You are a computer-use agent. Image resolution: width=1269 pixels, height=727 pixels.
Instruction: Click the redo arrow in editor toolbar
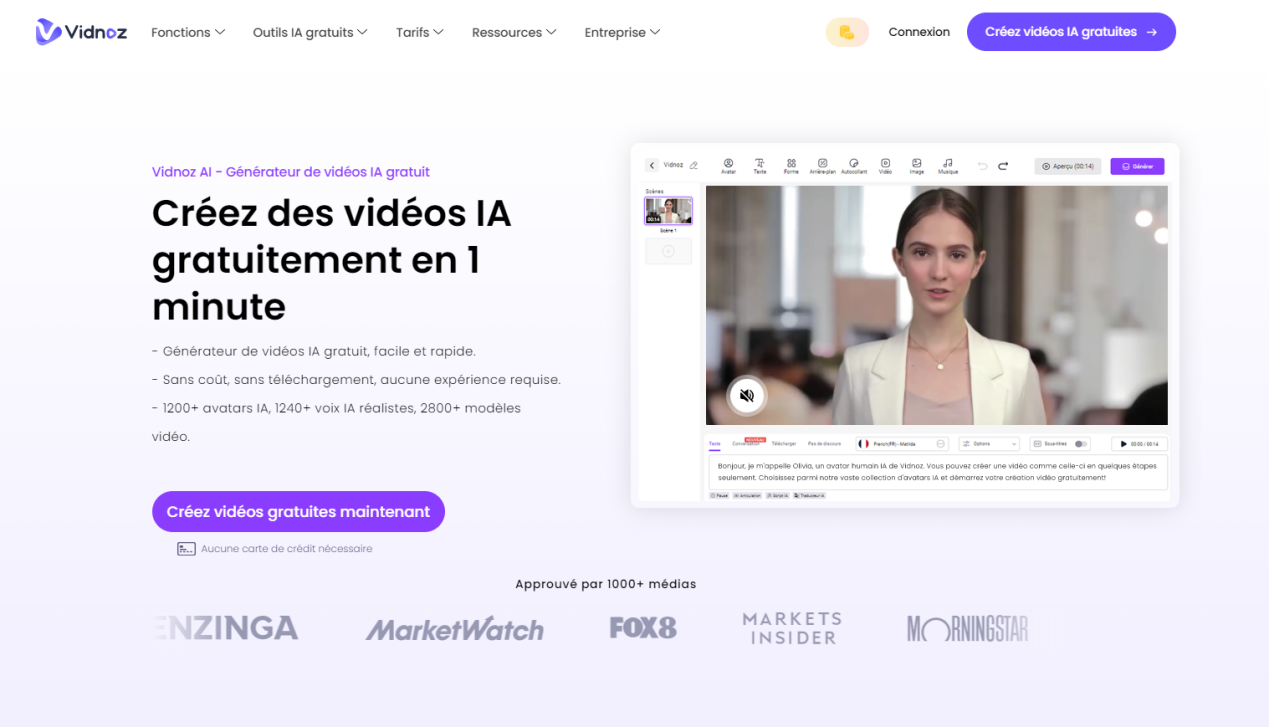1003,166
